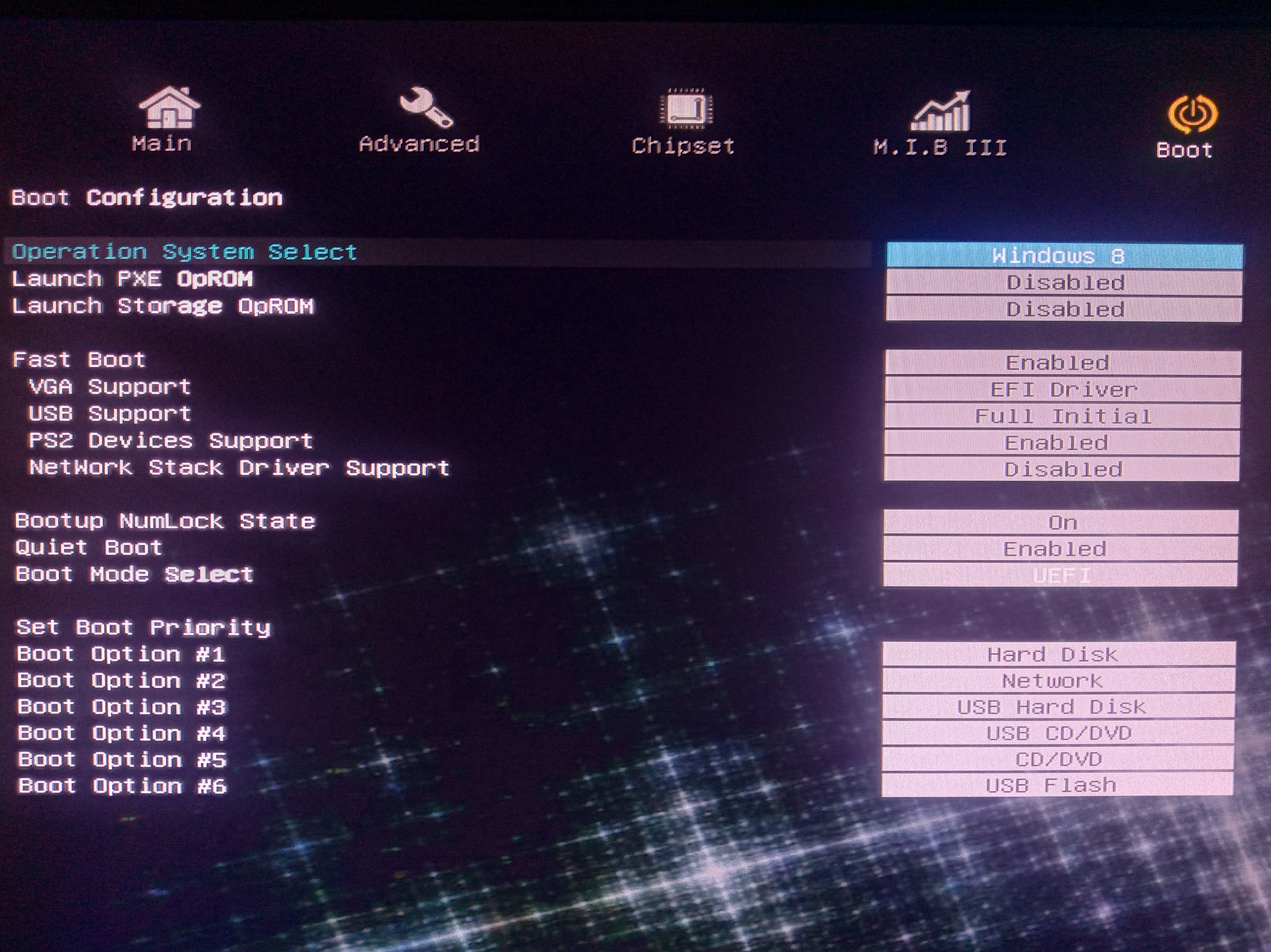Open the M.I.B III chart icon
The image size is (1271, 952).
pos(941,111)
